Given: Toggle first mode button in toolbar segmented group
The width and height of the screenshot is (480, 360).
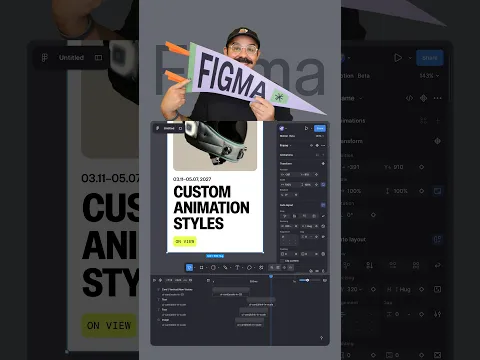Looking at the screenshot, I should tap(271, 267).
